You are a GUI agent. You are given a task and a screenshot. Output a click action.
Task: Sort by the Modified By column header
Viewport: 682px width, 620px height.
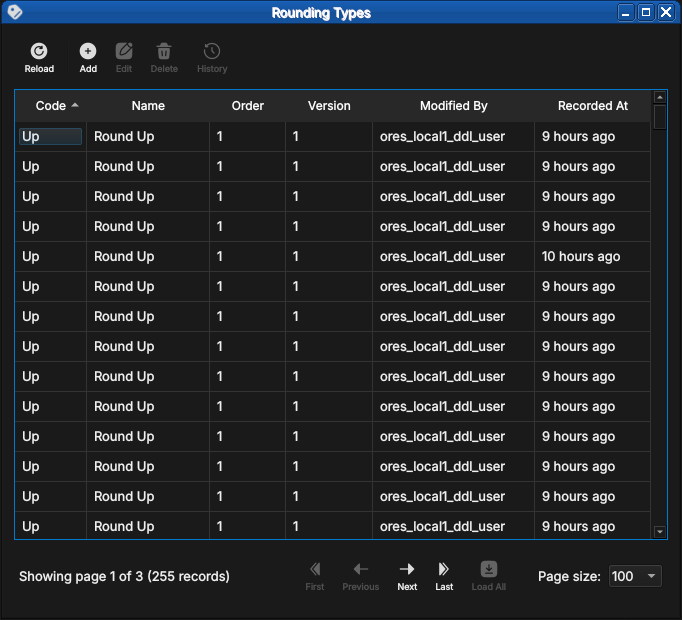(453, 106)
